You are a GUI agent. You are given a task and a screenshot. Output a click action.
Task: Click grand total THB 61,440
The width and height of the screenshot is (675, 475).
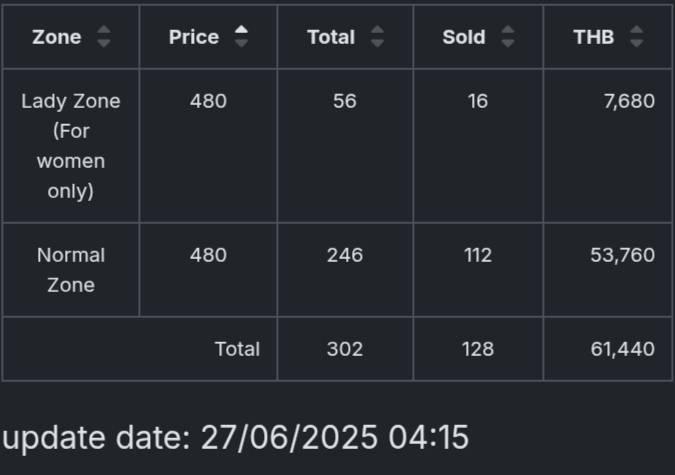click(x=623, y=349)
